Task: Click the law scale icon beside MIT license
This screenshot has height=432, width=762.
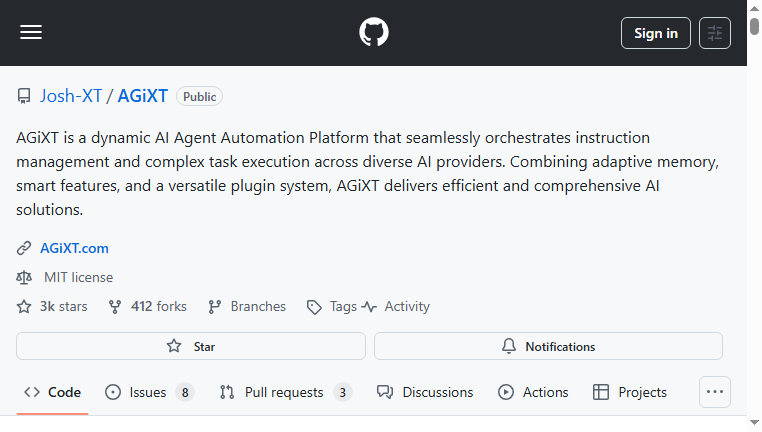Action: (x=24, y=277)
